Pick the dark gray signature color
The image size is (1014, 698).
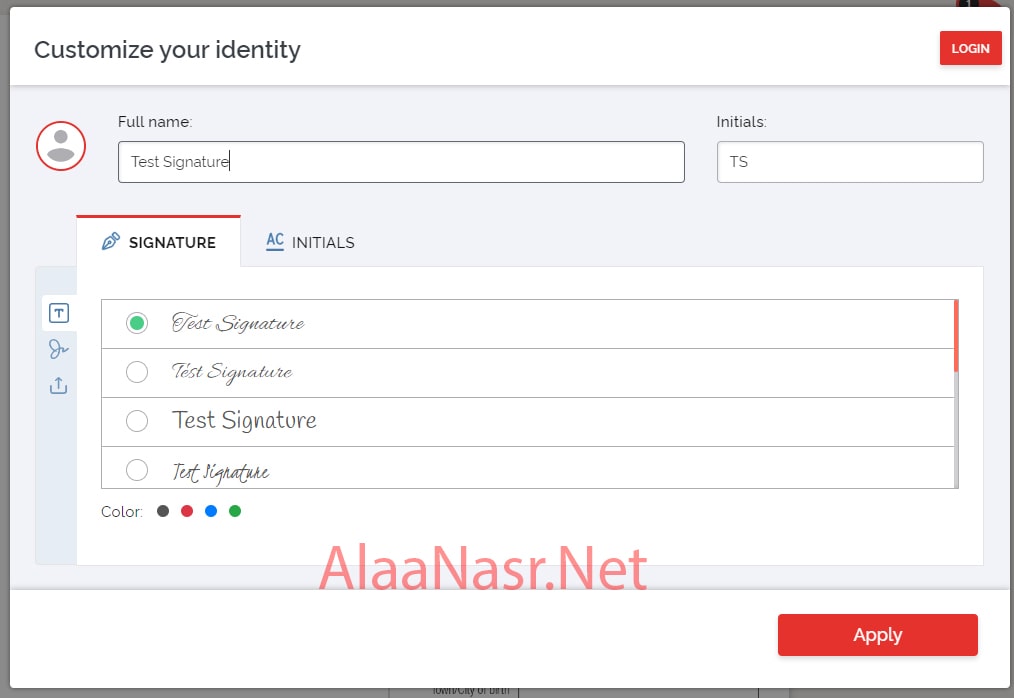(163, 511)
